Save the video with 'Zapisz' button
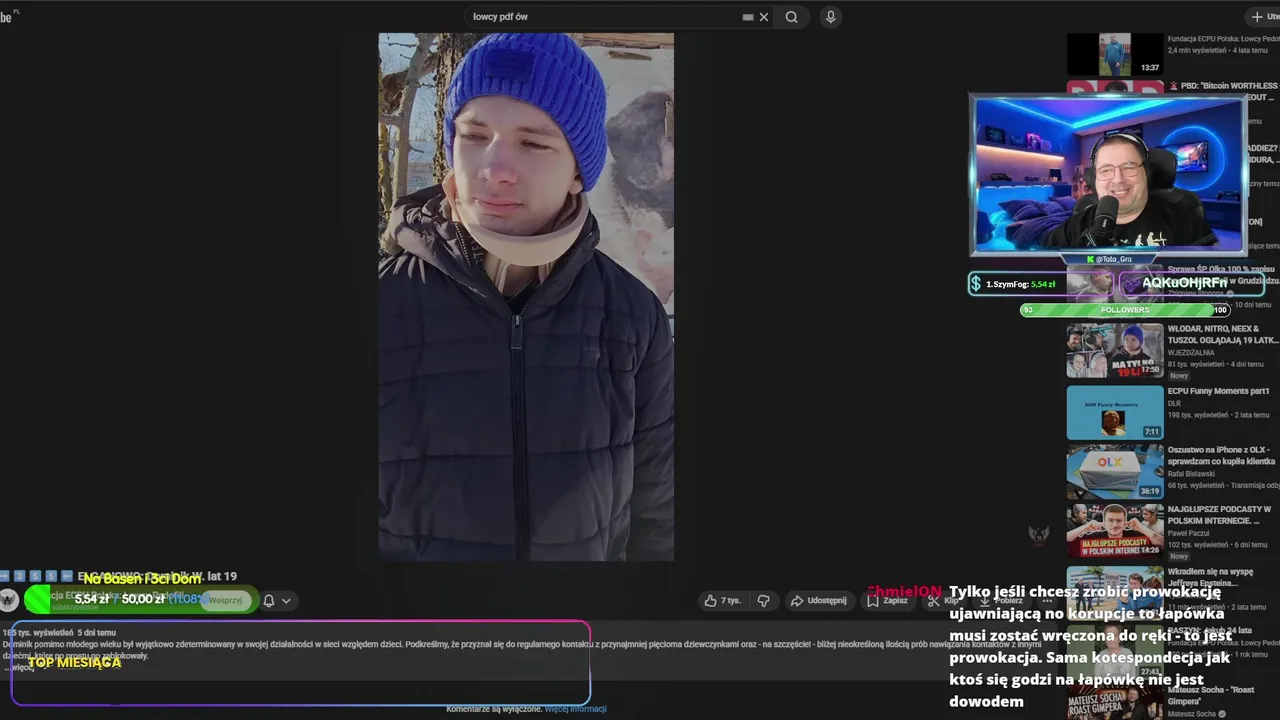 (887, 600)
